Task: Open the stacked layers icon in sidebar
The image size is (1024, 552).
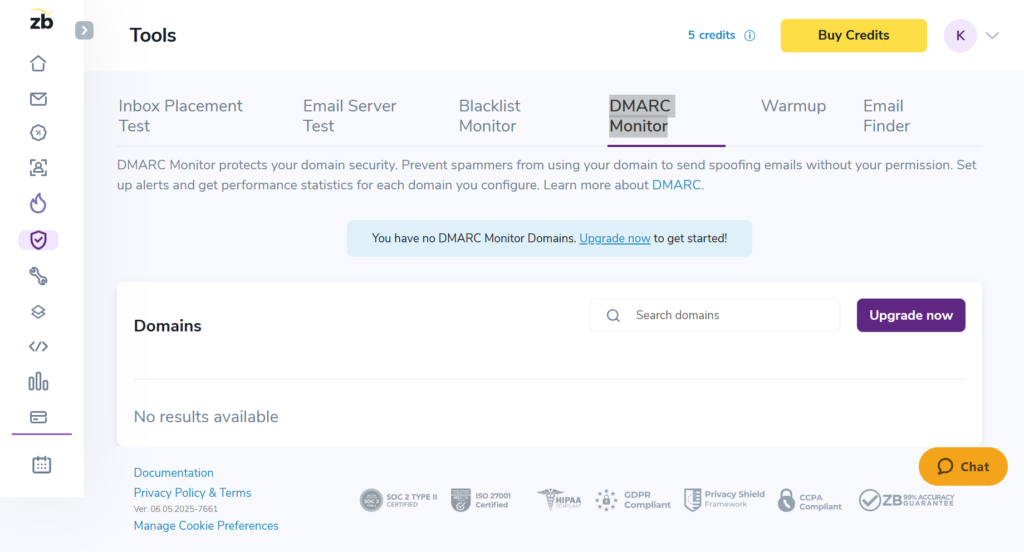Action: (x=39, y=312)
